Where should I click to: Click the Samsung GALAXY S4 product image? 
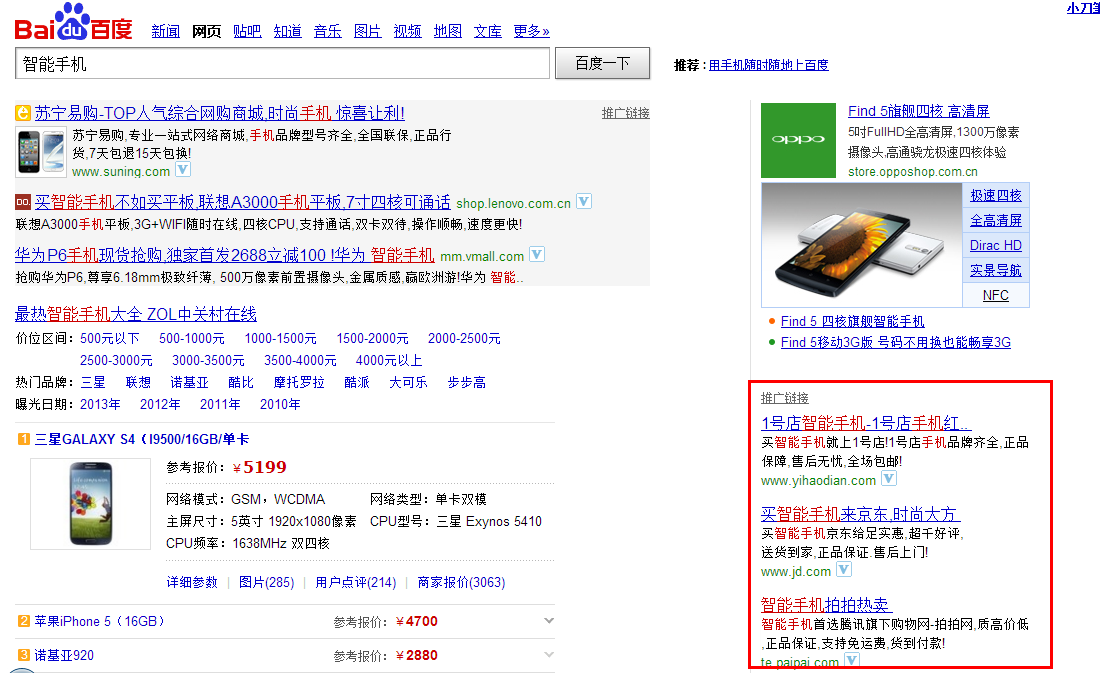[90, 504]
